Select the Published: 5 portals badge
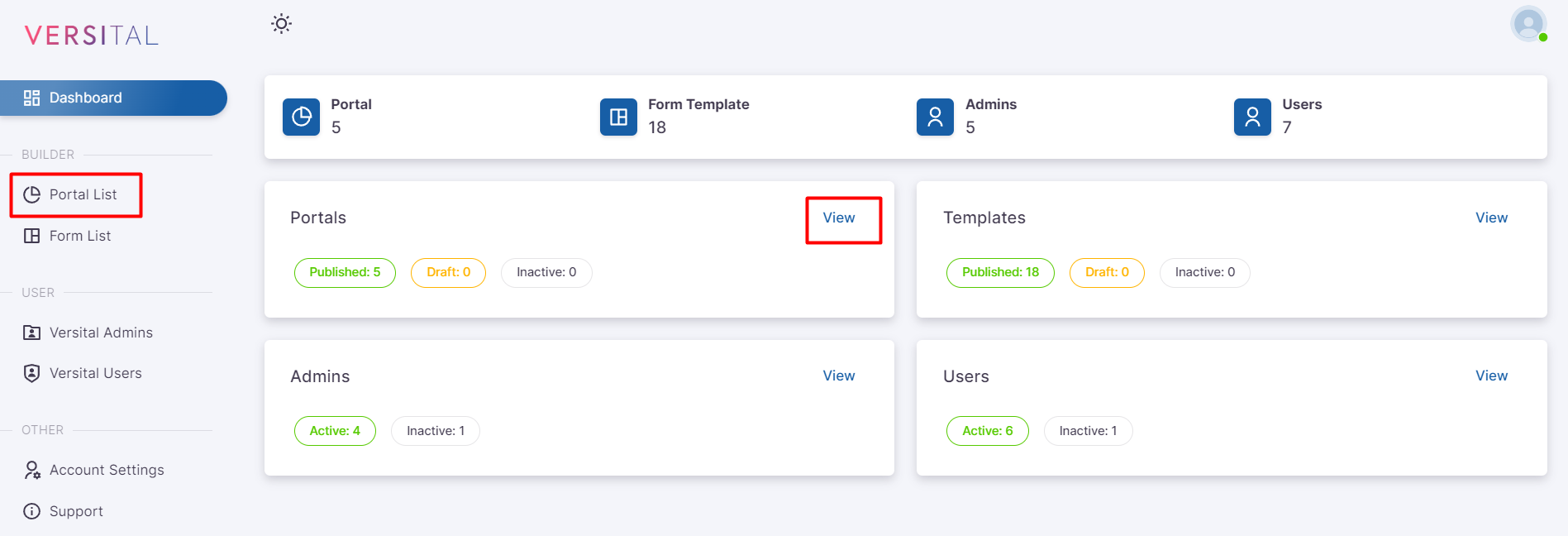 [345, 272]
